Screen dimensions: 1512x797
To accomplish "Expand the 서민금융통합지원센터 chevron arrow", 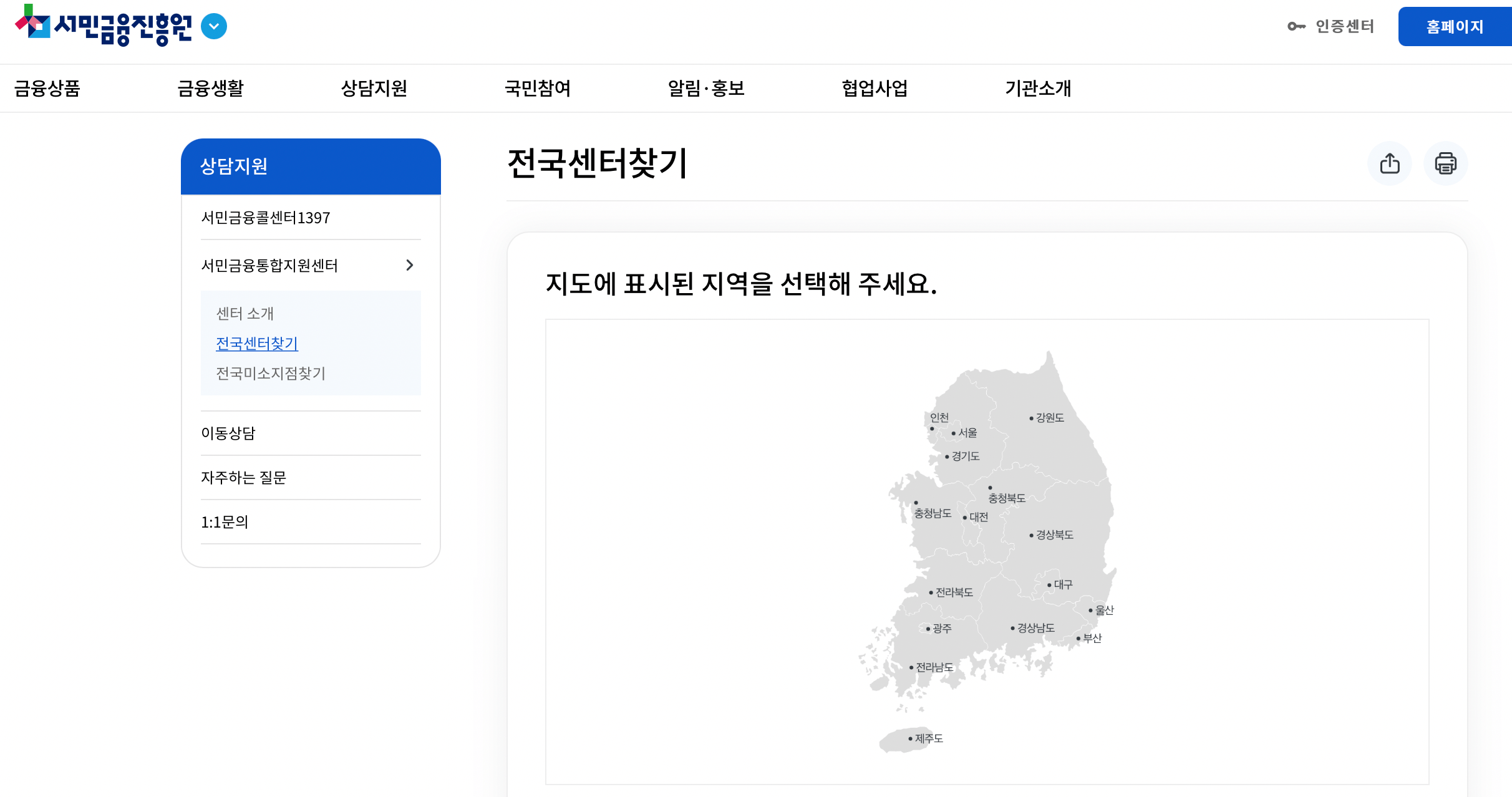I will 409,265.
